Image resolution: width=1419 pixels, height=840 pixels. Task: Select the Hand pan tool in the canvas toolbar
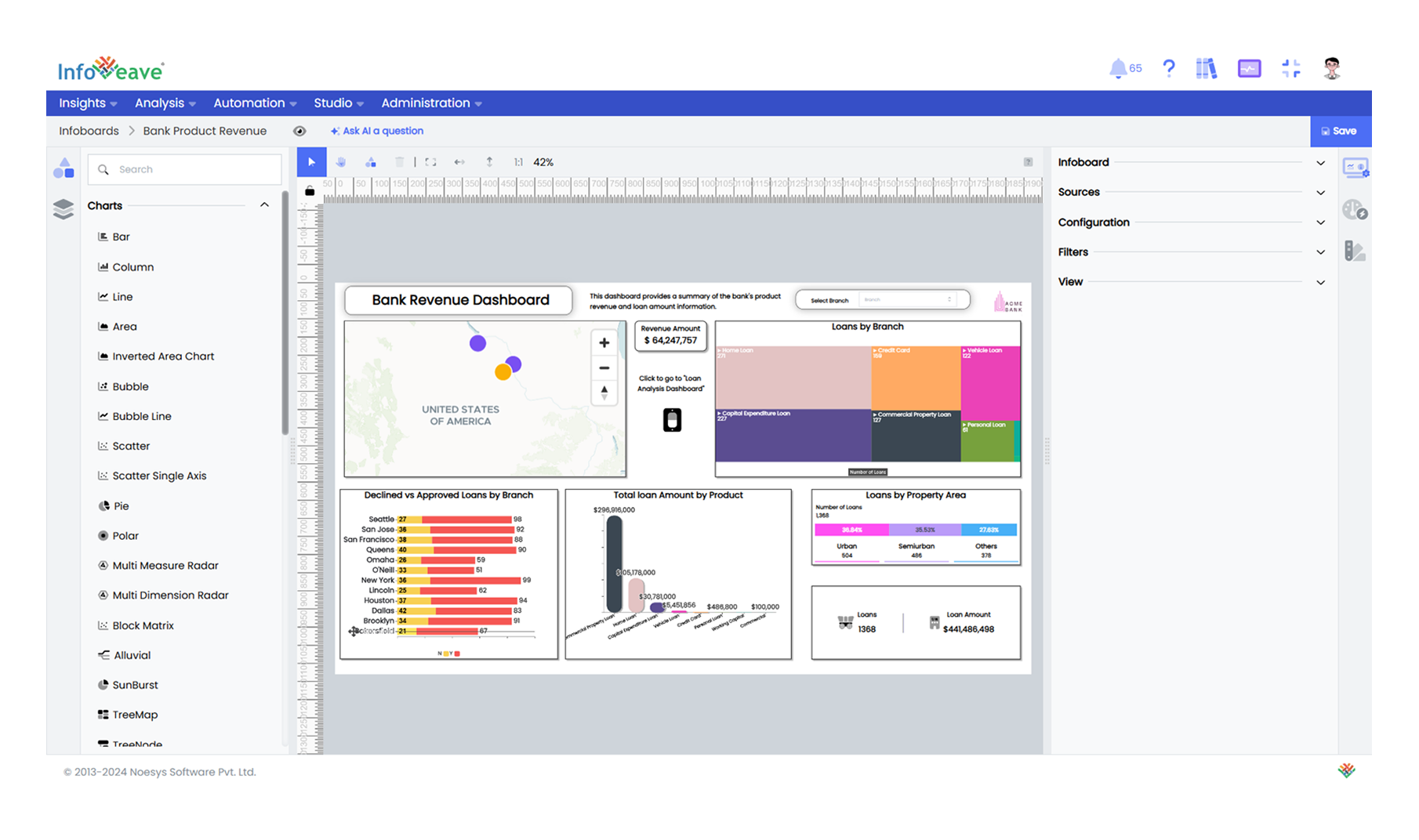pos(340,161)
